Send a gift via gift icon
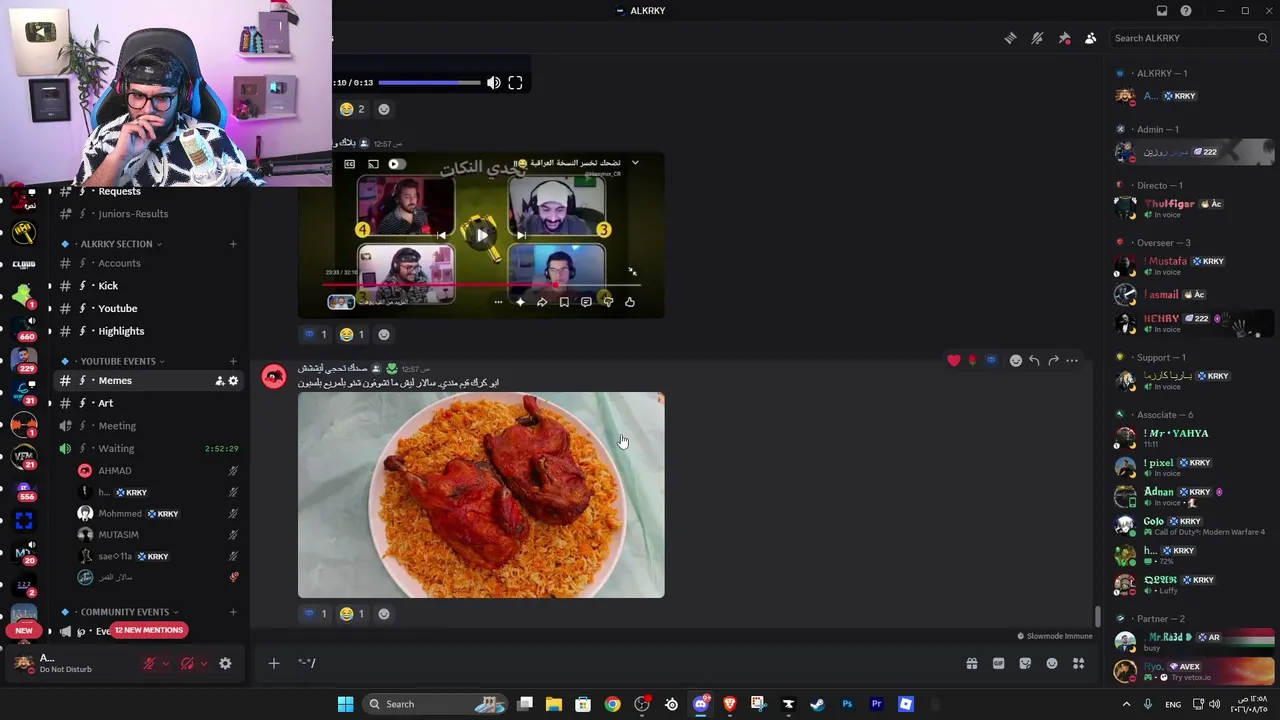This screenshot has width=1280, height=720. [971, 663]
